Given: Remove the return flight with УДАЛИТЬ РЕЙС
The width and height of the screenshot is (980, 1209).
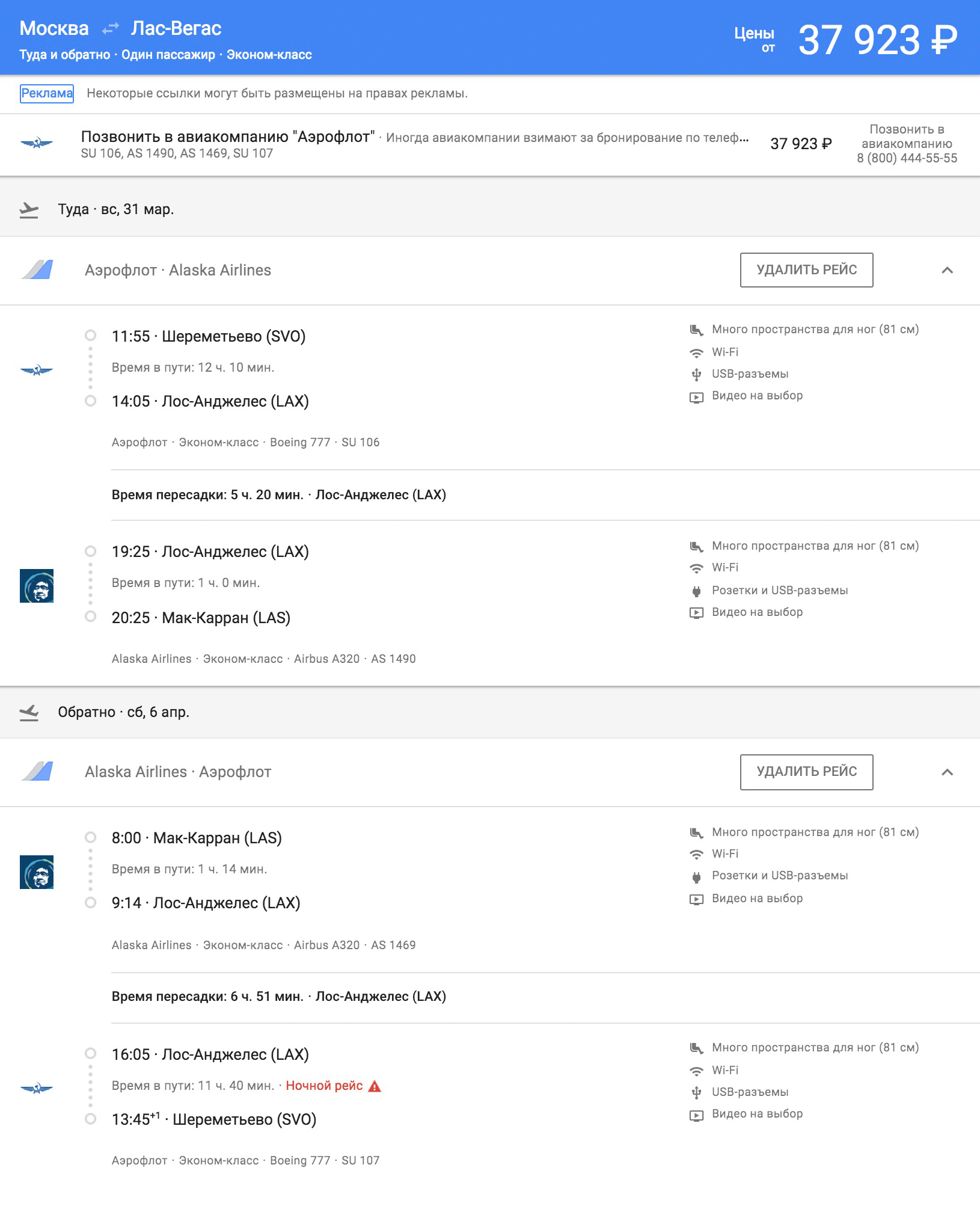Looking at the screenshot, I should click(x=806, y=772).
